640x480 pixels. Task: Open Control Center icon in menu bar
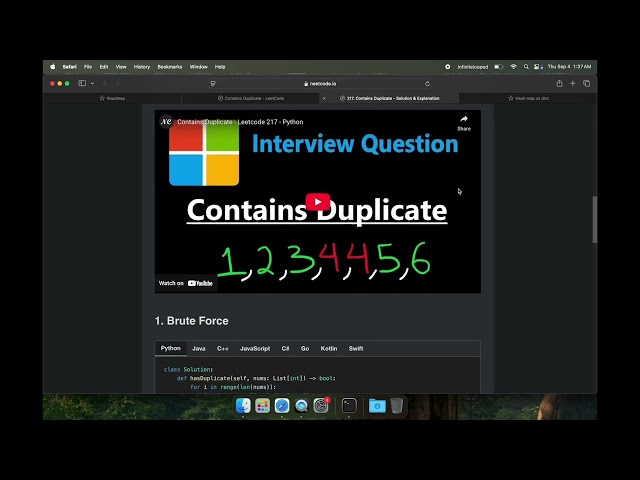click(538, 67)
